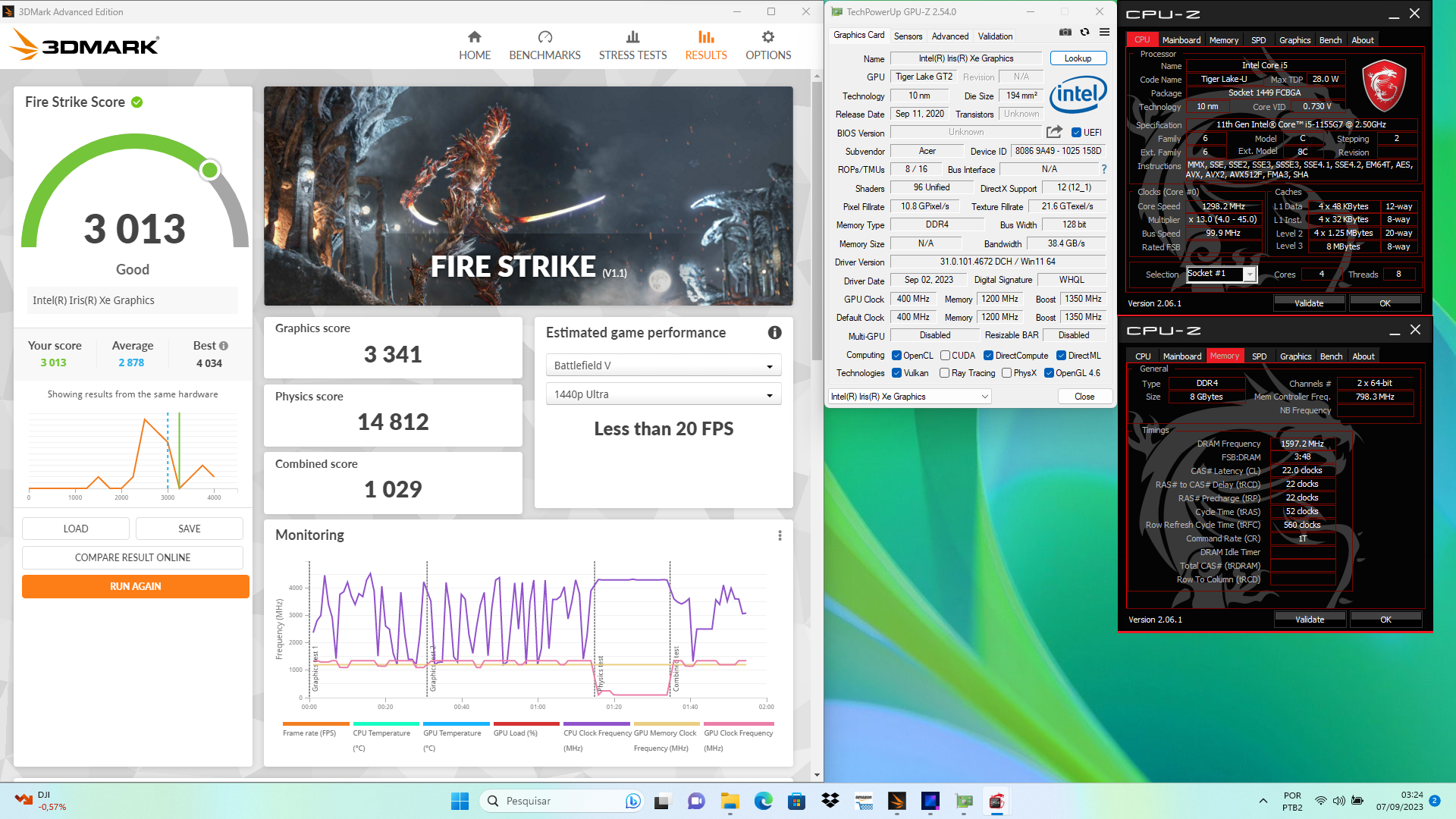Screen dimensions: 1456x819
Task: Open the GPU-Z hamburger menu
Action: (1104, 32)
